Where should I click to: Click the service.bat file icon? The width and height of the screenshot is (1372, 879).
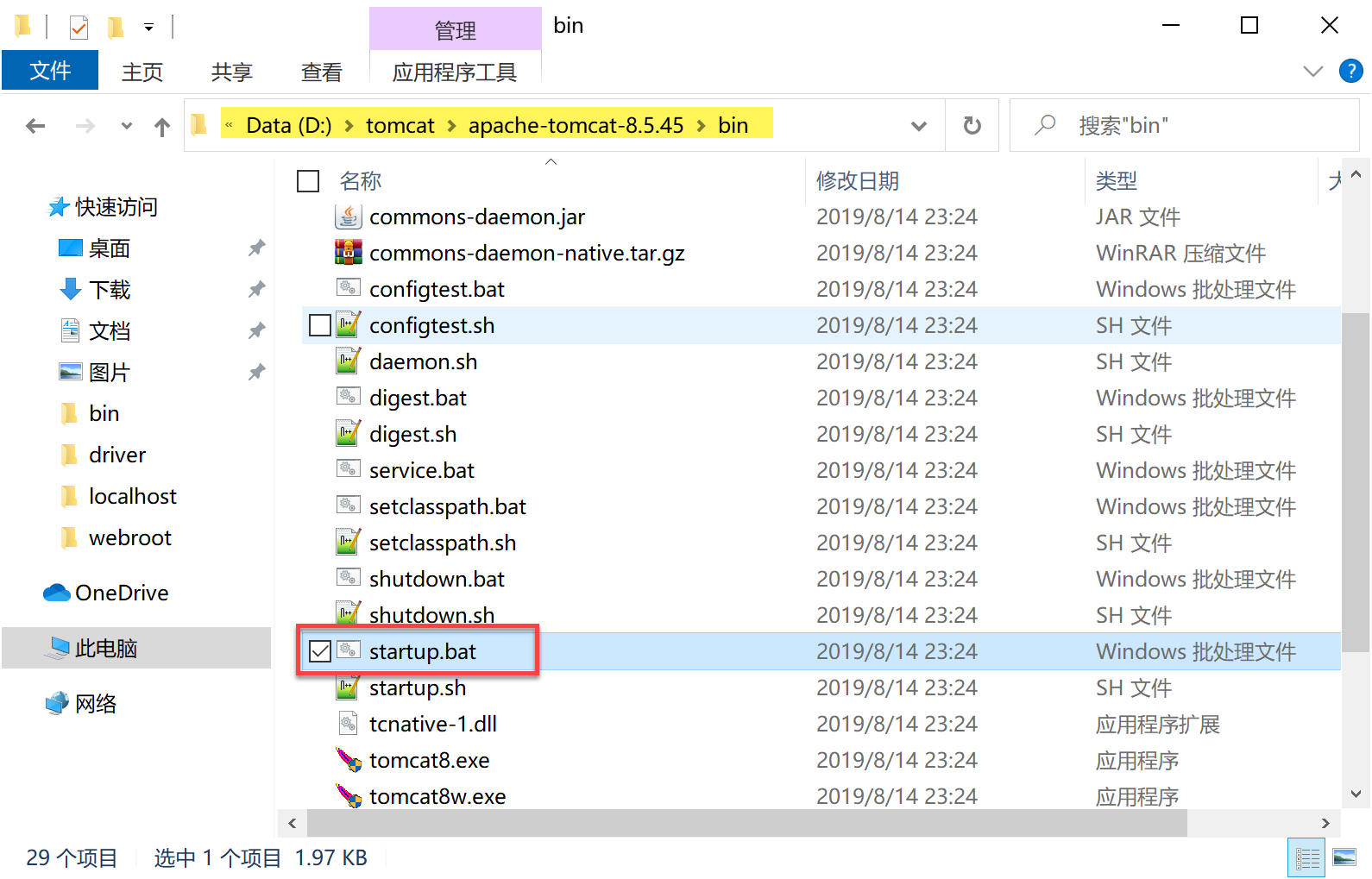[x=348, y=470]
